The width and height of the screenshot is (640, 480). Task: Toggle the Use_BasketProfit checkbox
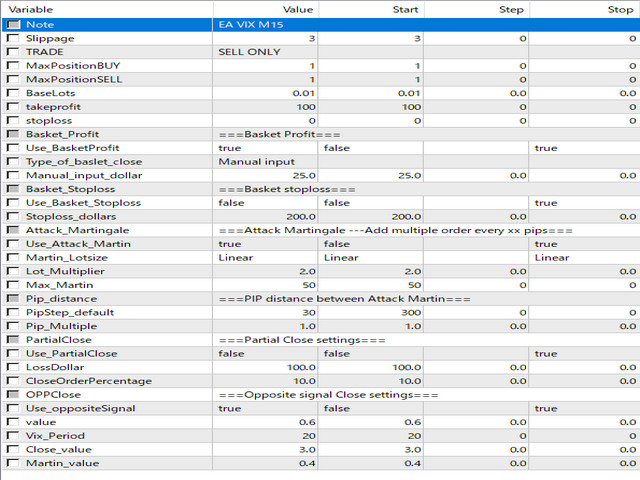(13, 148)
